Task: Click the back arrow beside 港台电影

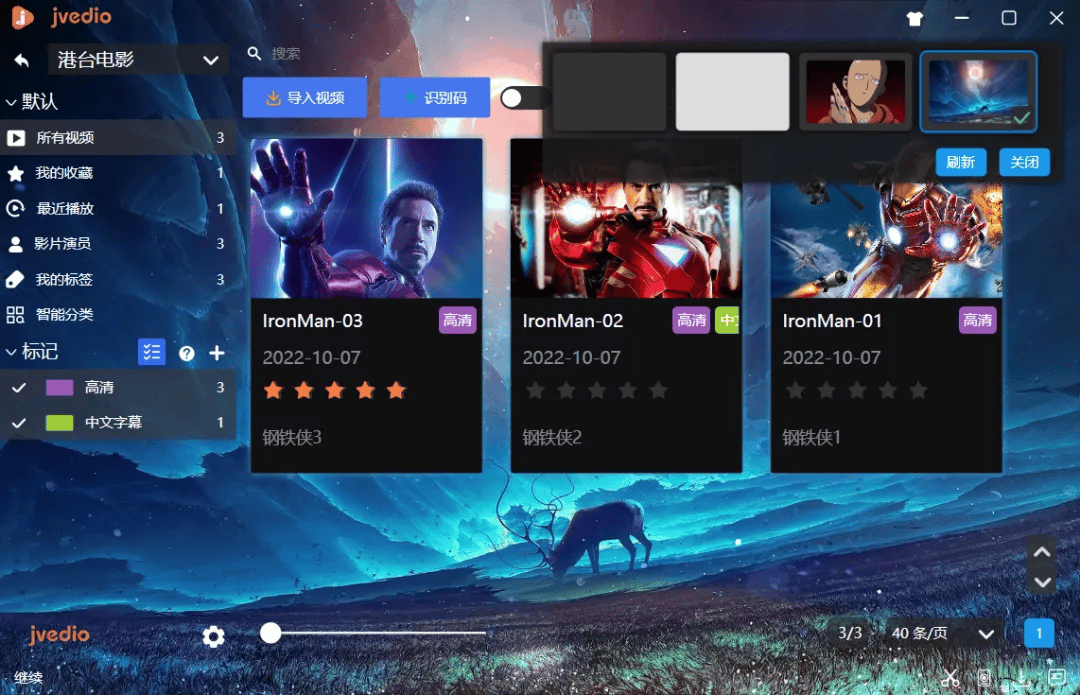Action: point(22,60)
